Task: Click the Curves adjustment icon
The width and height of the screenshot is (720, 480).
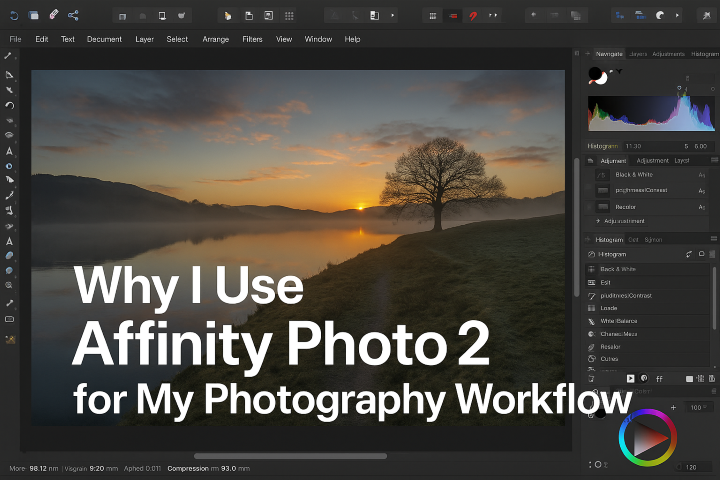Action: click(x=591, y=359)
